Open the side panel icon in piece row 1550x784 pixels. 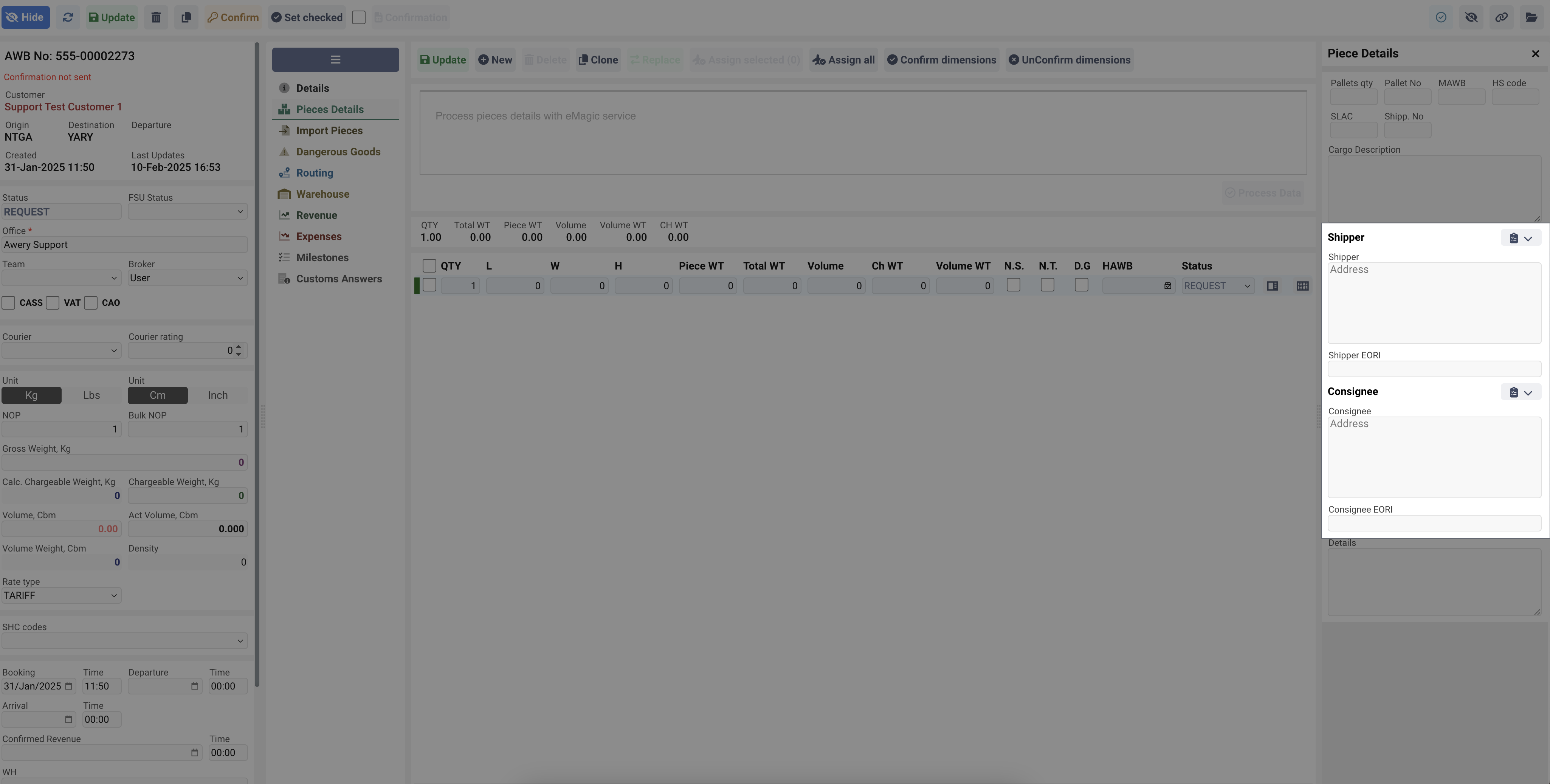coord(1272,287)
